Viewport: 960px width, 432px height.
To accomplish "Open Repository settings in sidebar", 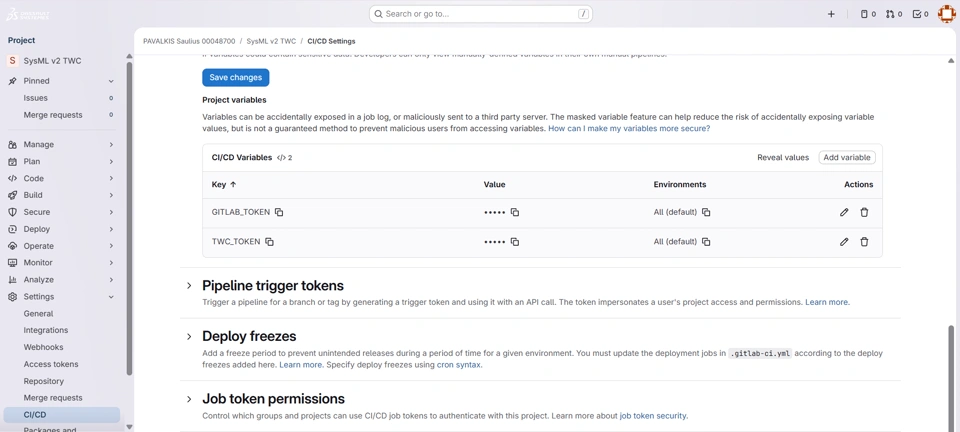I will click(x=44, y=381).
